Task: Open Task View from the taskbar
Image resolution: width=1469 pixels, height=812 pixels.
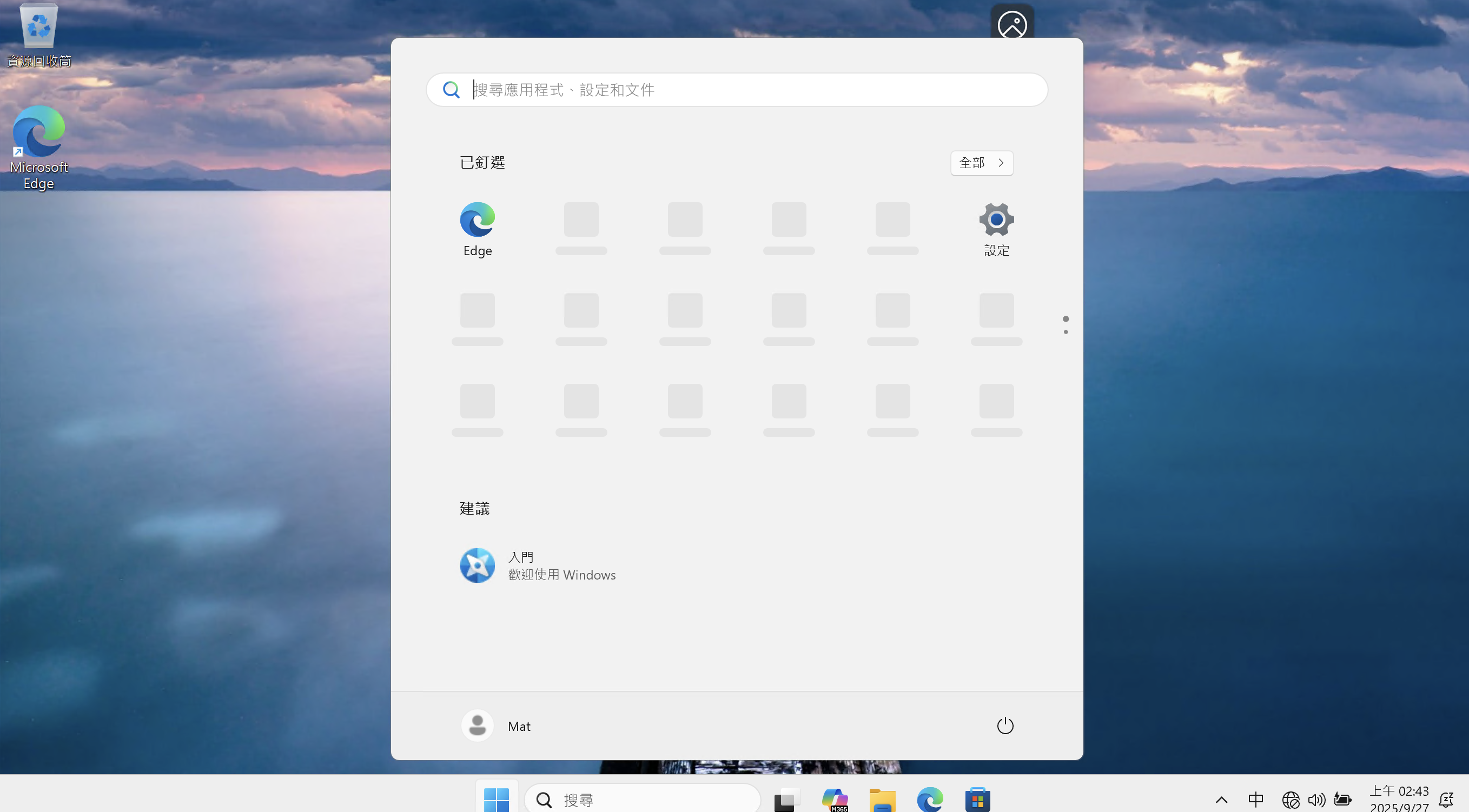Action: (x=786, y=799)
